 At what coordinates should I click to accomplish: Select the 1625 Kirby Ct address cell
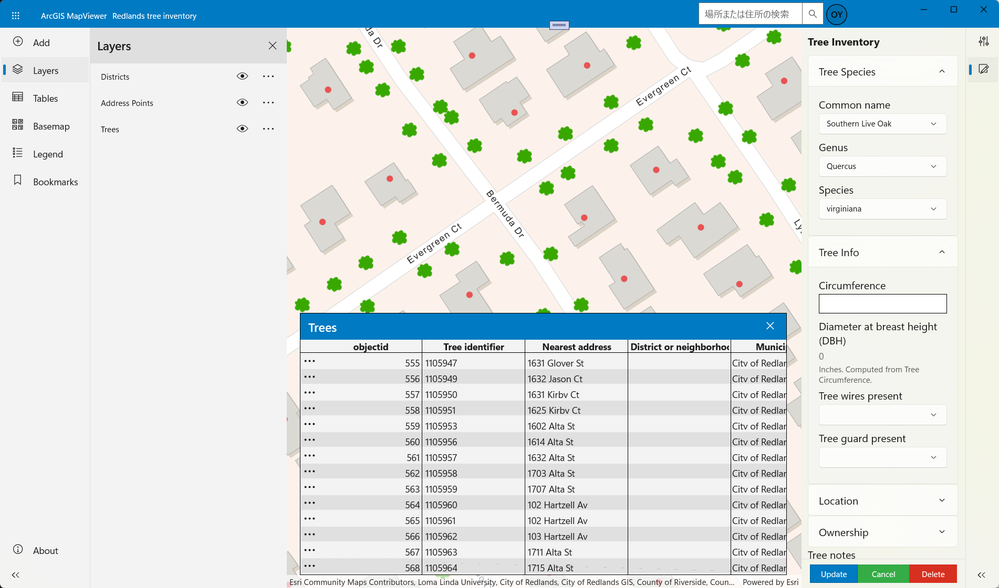coord(577,410)
